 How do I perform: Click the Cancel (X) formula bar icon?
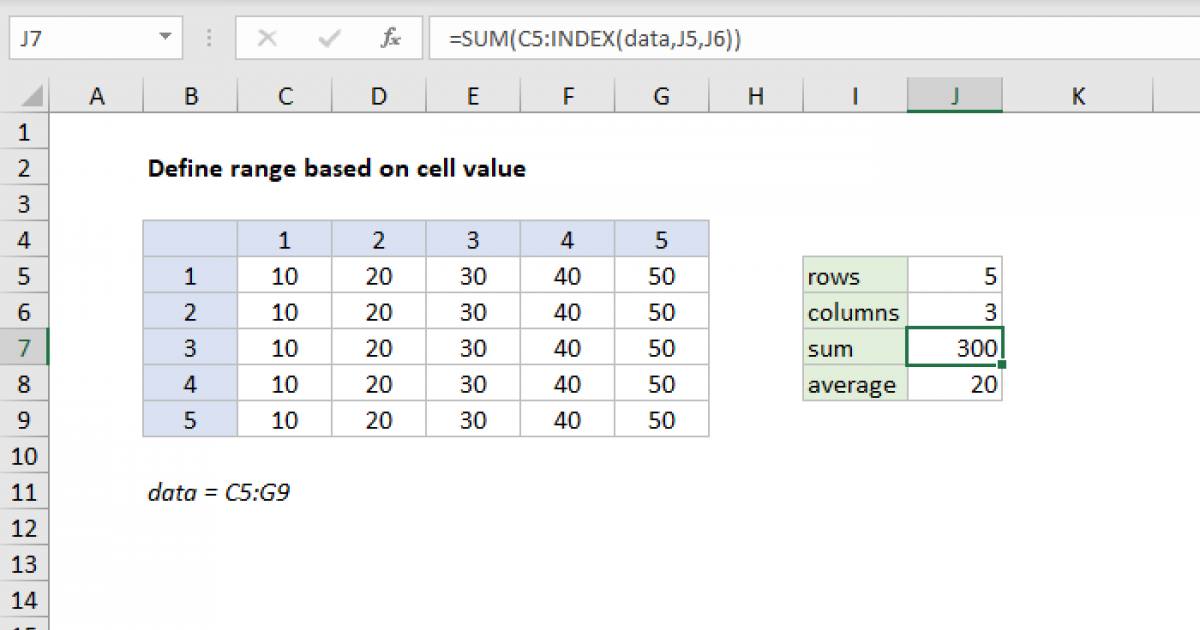[x=267, y=39]
